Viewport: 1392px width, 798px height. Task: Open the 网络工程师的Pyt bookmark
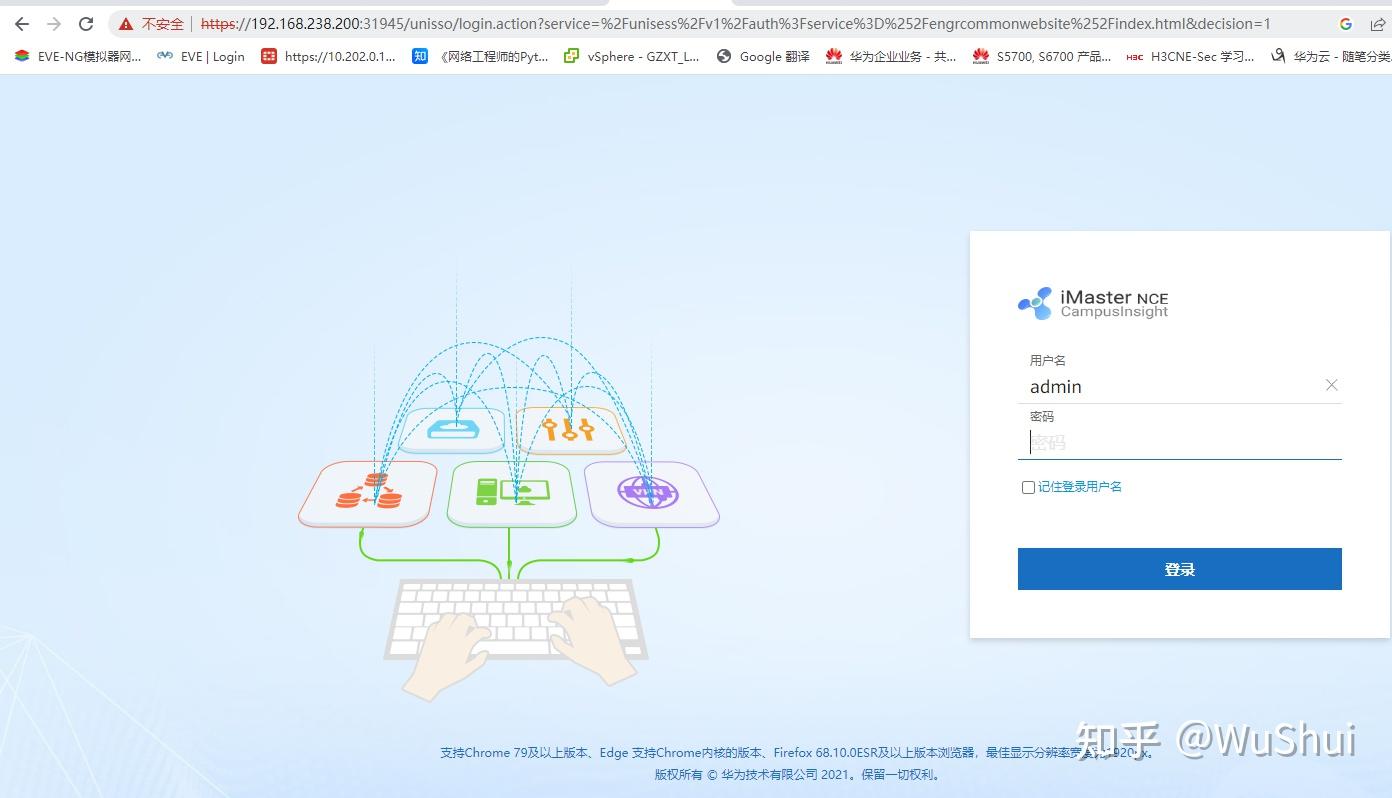tap(480, 56)
